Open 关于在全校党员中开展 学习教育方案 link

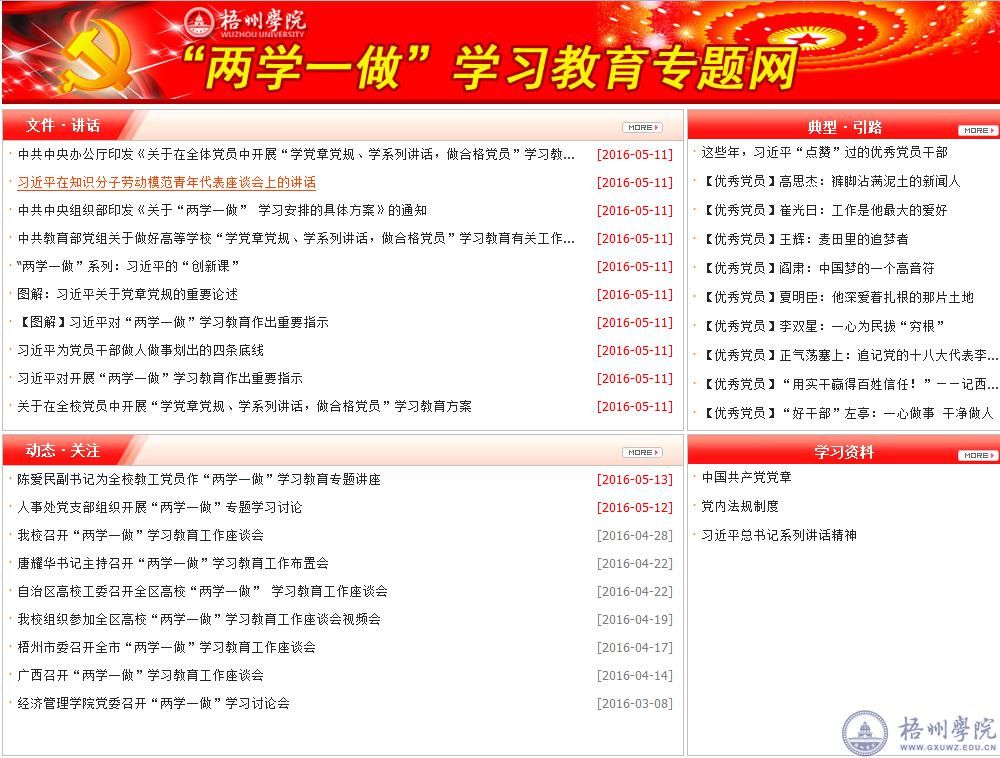click(244, 407)
